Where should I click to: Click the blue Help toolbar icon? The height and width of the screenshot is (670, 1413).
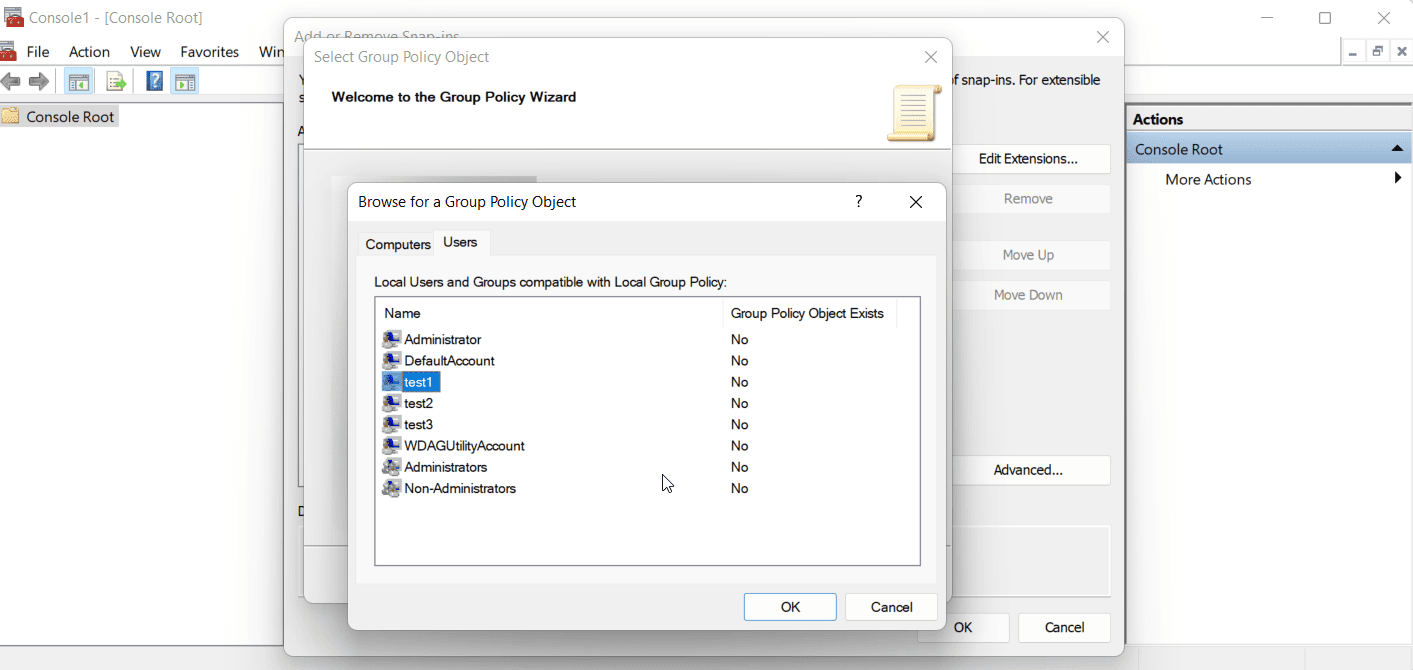(155, 82)
